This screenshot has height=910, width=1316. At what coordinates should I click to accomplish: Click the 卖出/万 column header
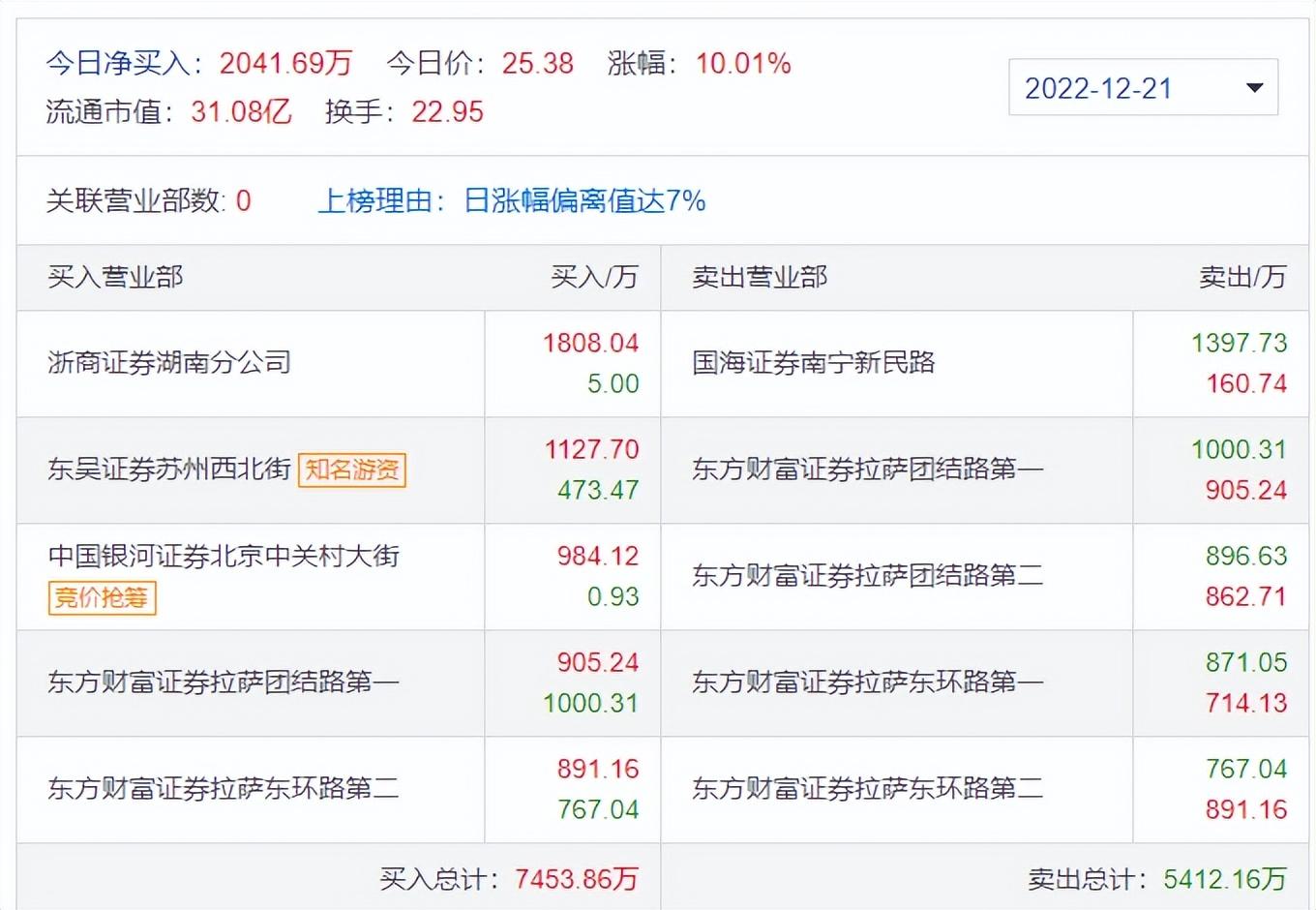tap(1243, 277)
